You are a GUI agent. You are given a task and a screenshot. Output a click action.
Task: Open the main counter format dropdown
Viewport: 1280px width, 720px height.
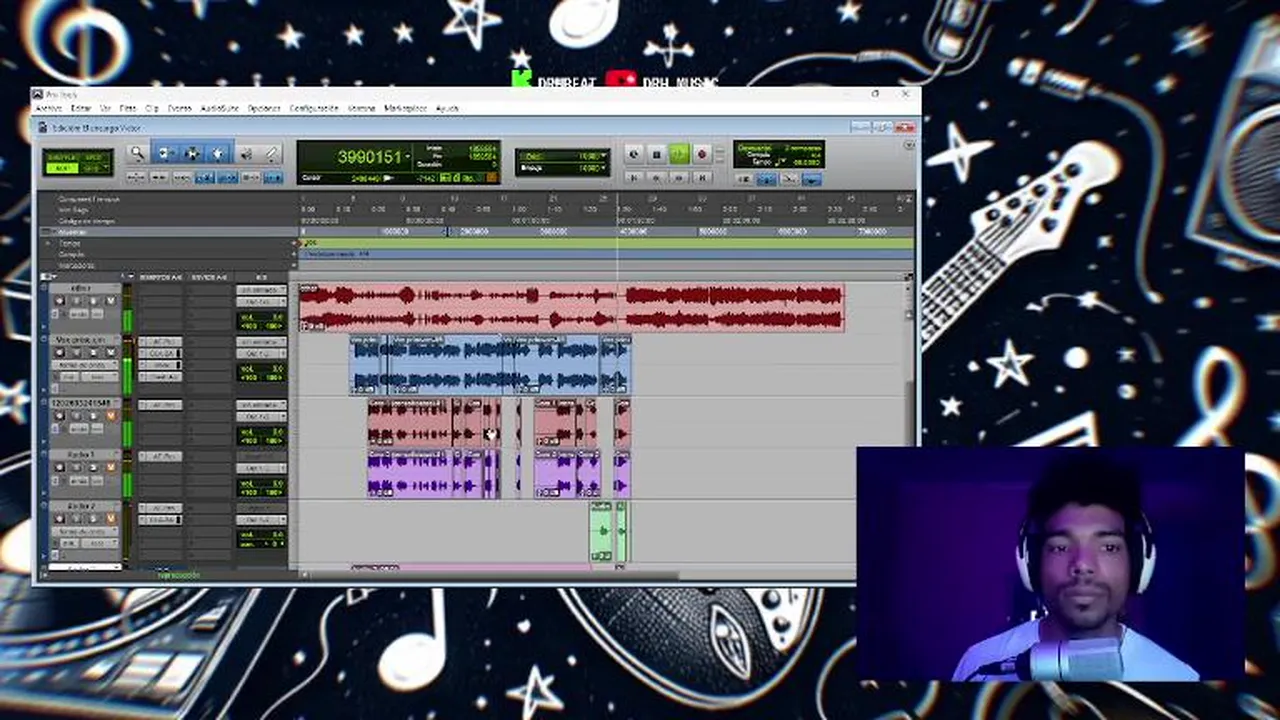click(408, 156)
